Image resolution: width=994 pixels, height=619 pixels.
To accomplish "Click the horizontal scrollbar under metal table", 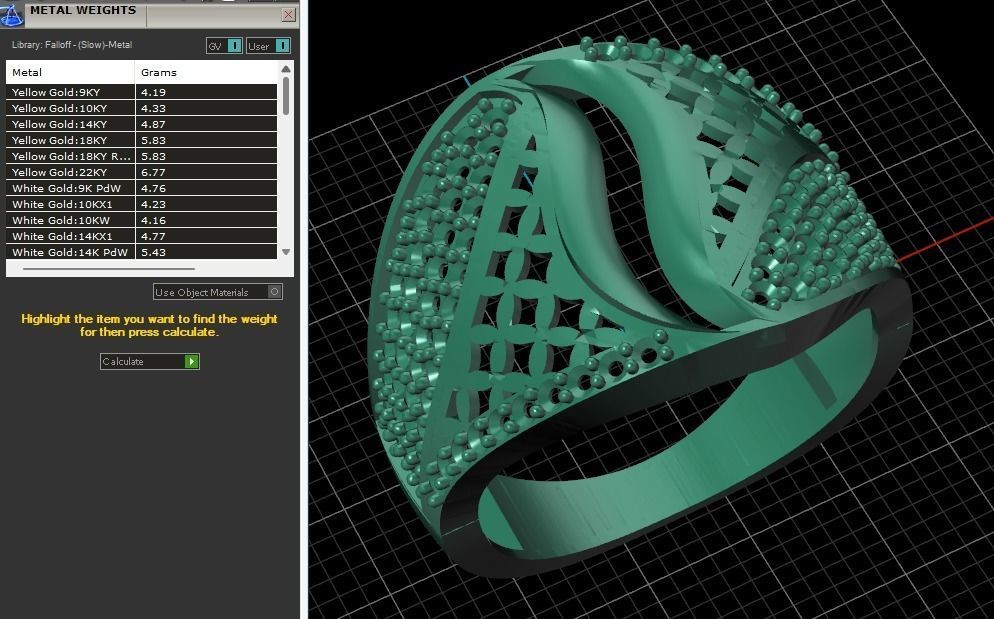I will [108, 269].
